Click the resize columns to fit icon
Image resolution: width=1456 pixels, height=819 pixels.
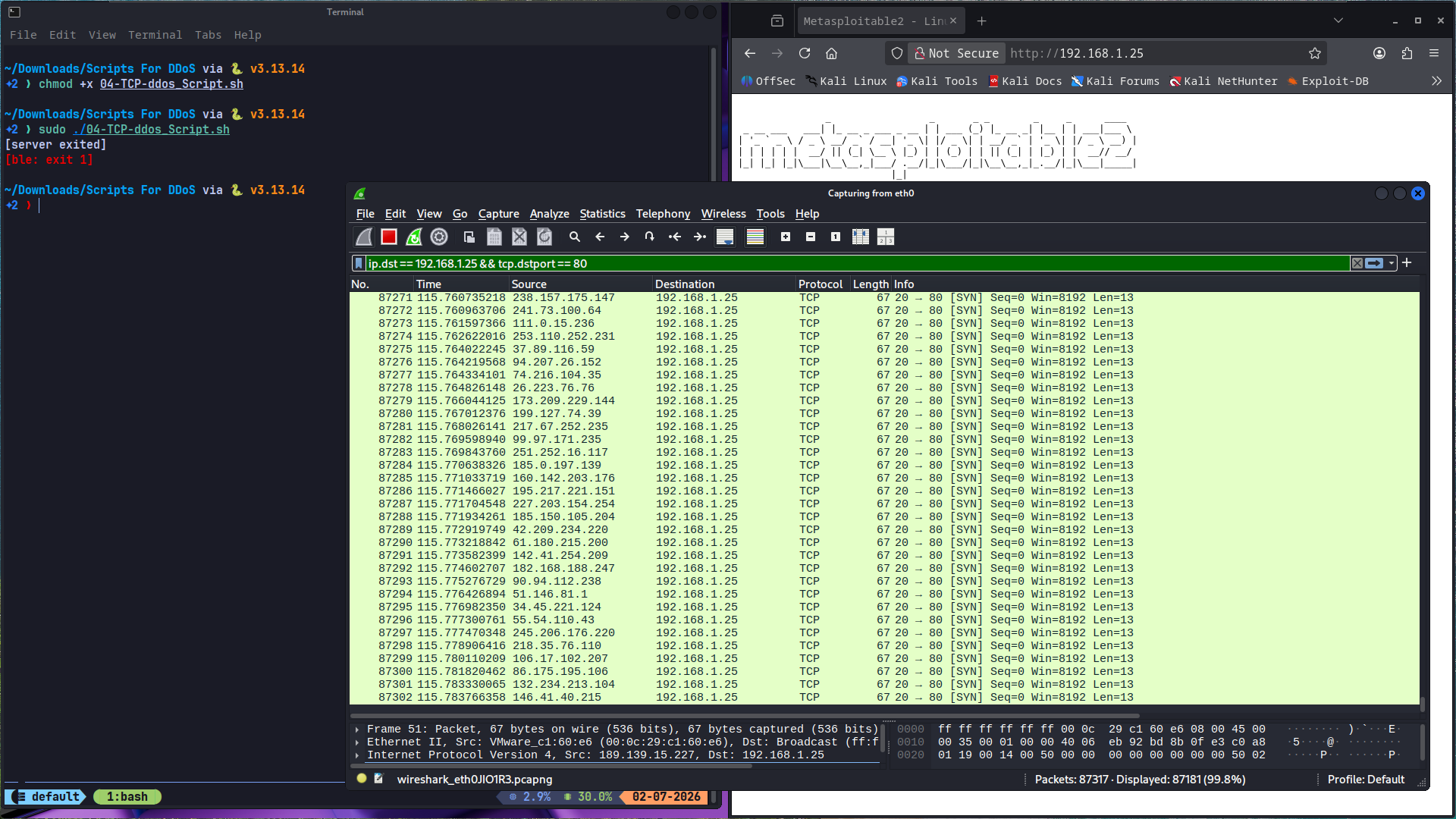(861, 237)
